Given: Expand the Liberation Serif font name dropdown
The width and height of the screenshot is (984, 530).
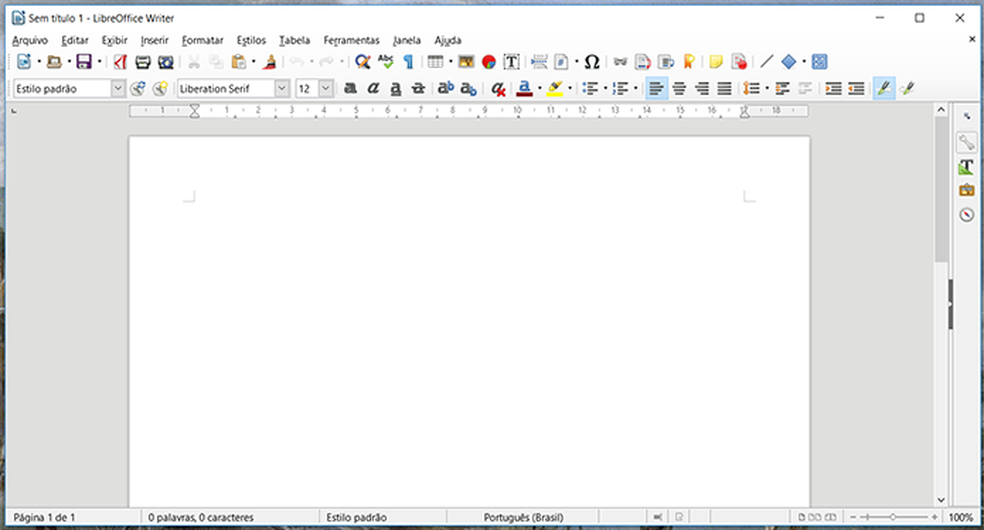Looking at the screenshot, I should pyautogui.click(x=282, y=88).
